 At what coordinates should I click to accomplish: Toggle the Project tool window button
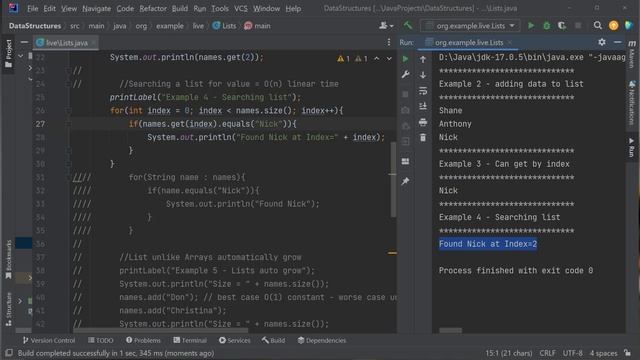click(x=8, y=54)
